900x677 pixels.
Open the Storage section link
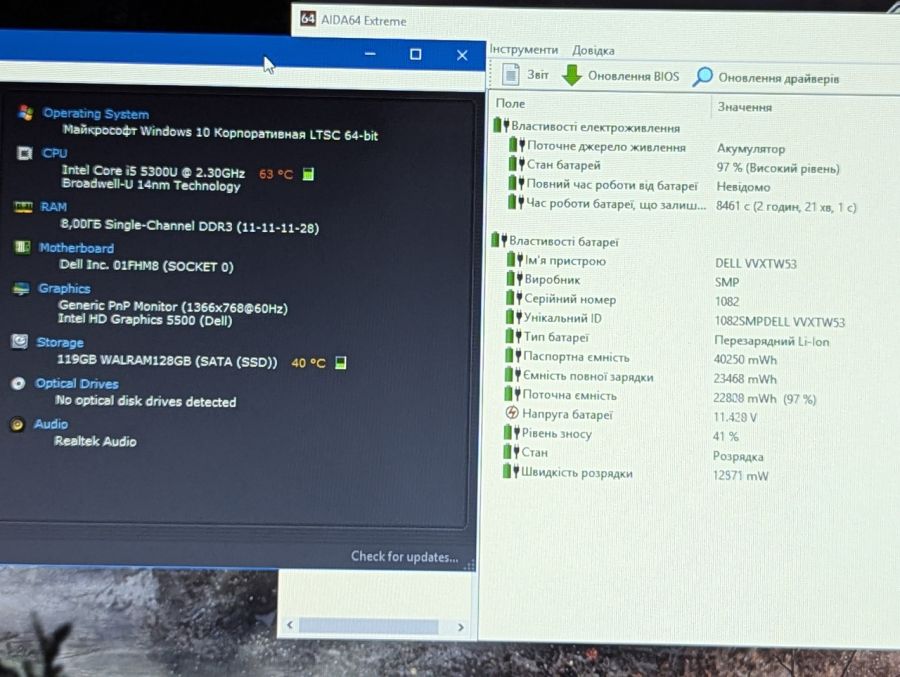coord(60,342)
